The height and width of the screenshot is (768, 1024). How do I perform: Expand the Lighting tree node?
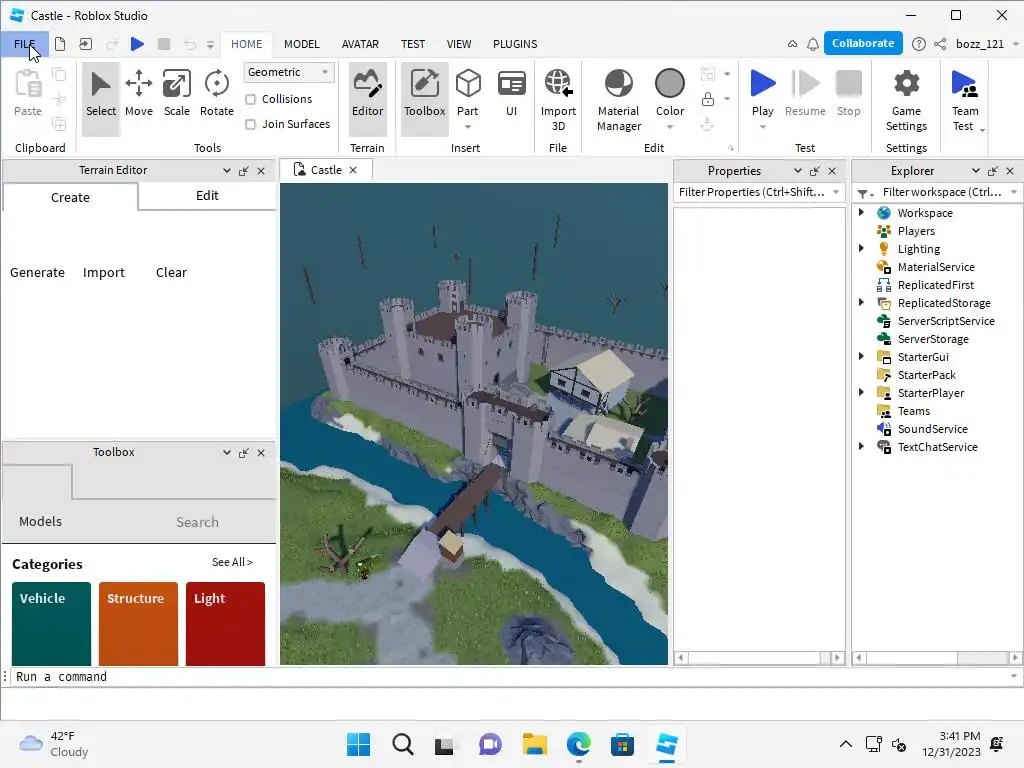coord(861,248)
